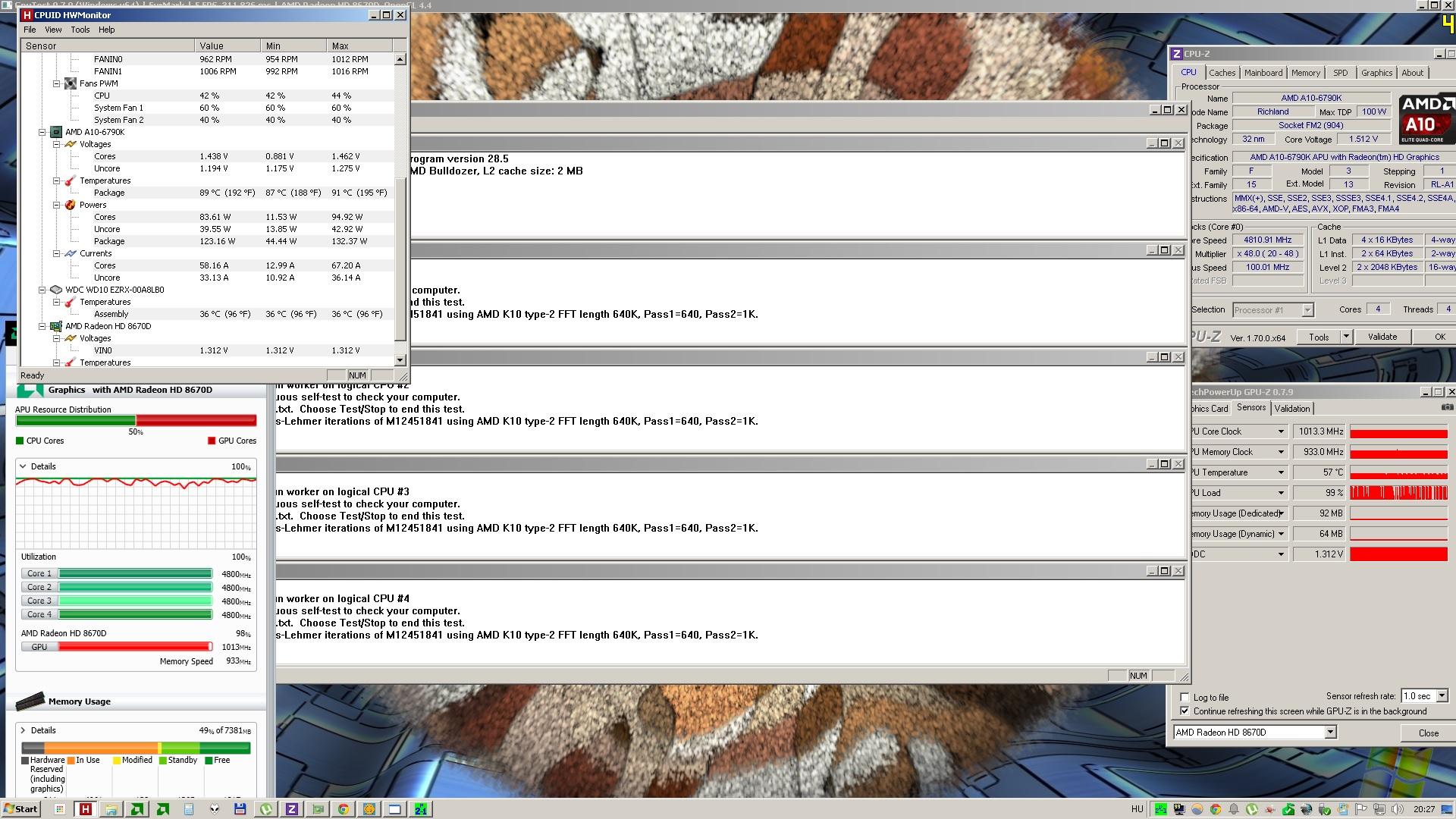This screenshot has height=819, width=1456.
Task: Click the network tray icon
Action: click(x=1380, y=809)
